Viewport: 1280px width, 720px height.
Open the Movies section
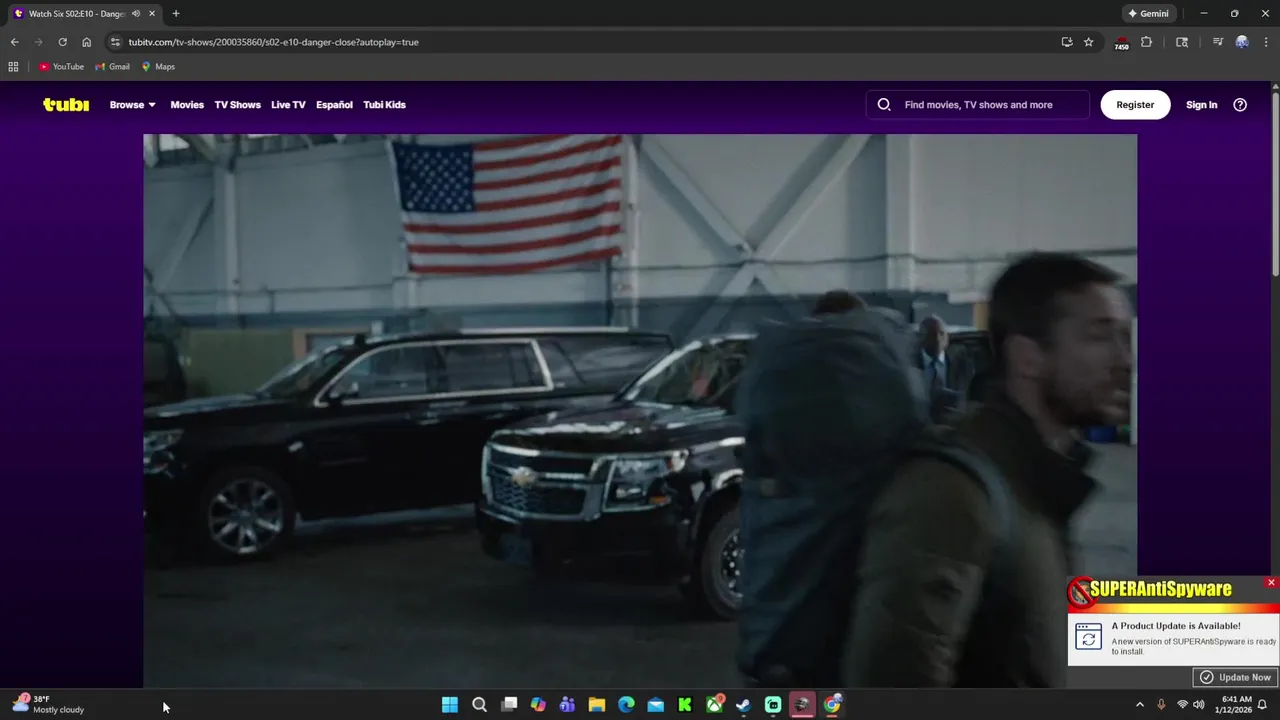click(x=187, y=105)
